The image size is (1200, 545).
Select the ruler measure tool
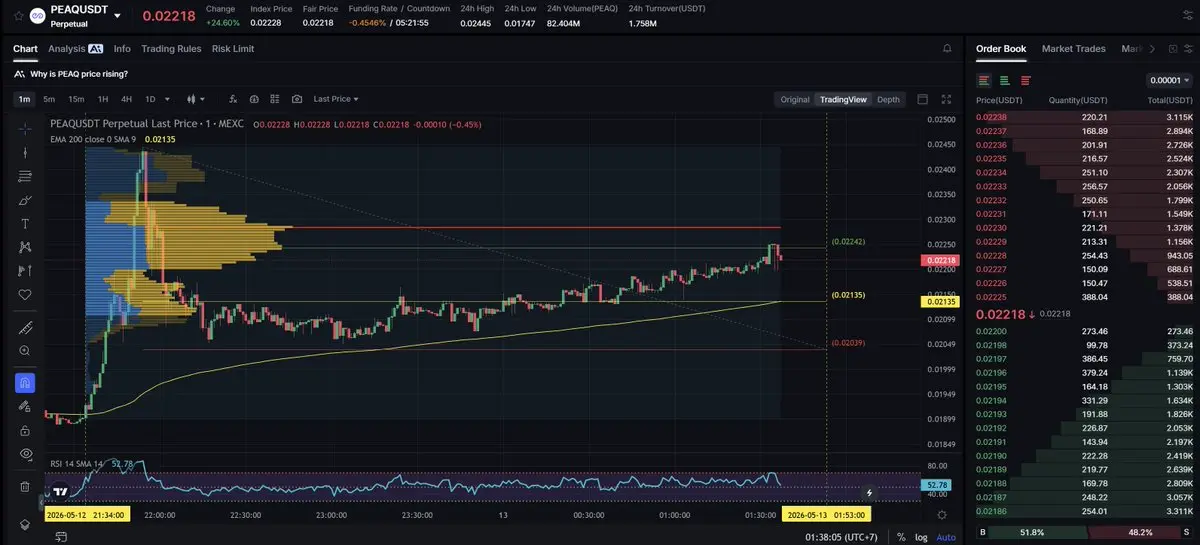25,328
